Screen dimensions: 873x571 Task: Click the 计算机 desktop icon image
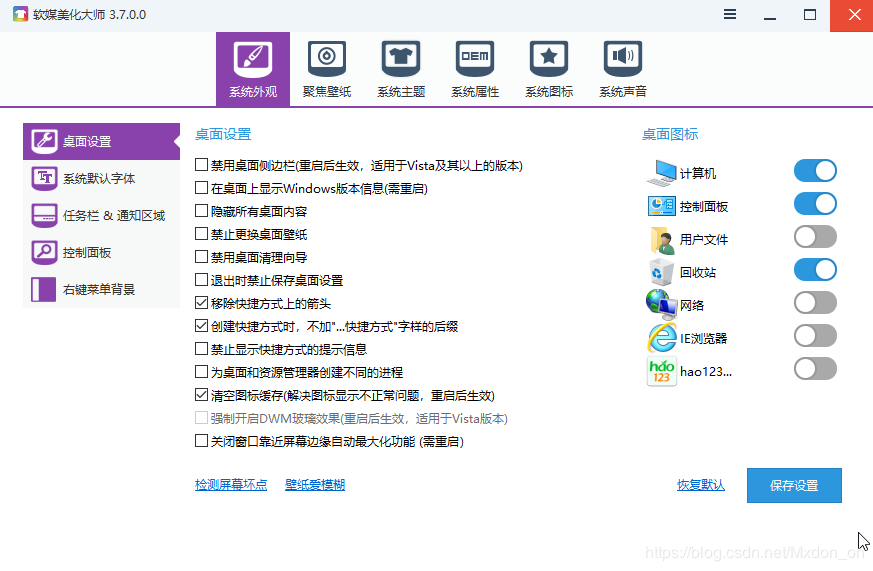(661, 173)
